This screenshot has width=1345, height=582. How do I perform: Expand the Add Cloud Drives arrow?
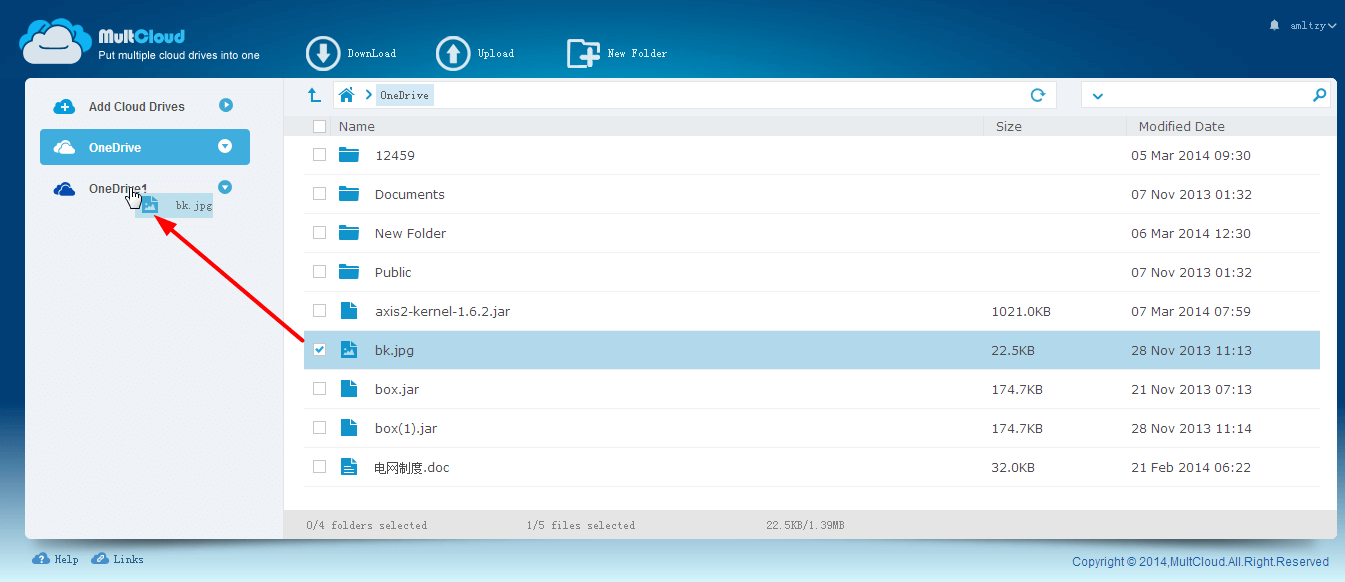pyautogui.click(x=226, y=105)
